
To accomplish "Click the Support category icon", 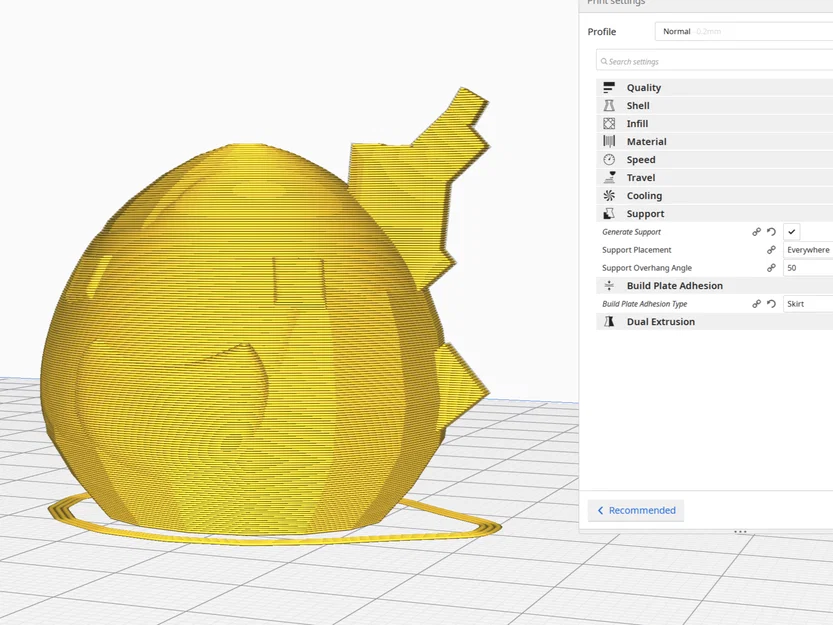I will point(609,214).
